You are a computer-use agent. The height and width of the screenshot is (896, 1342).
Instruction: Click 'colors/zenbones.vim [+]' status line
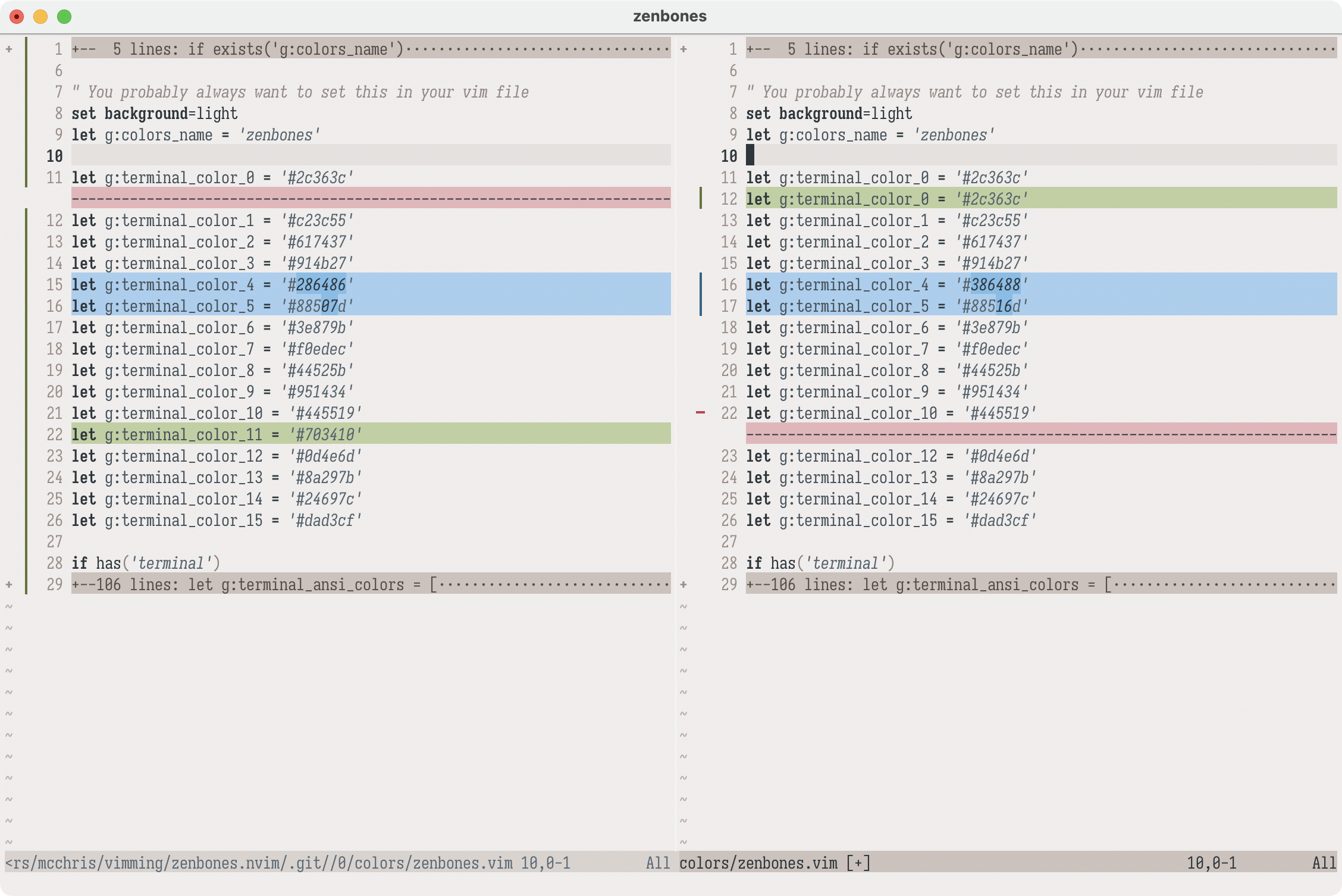click(775, 863)
